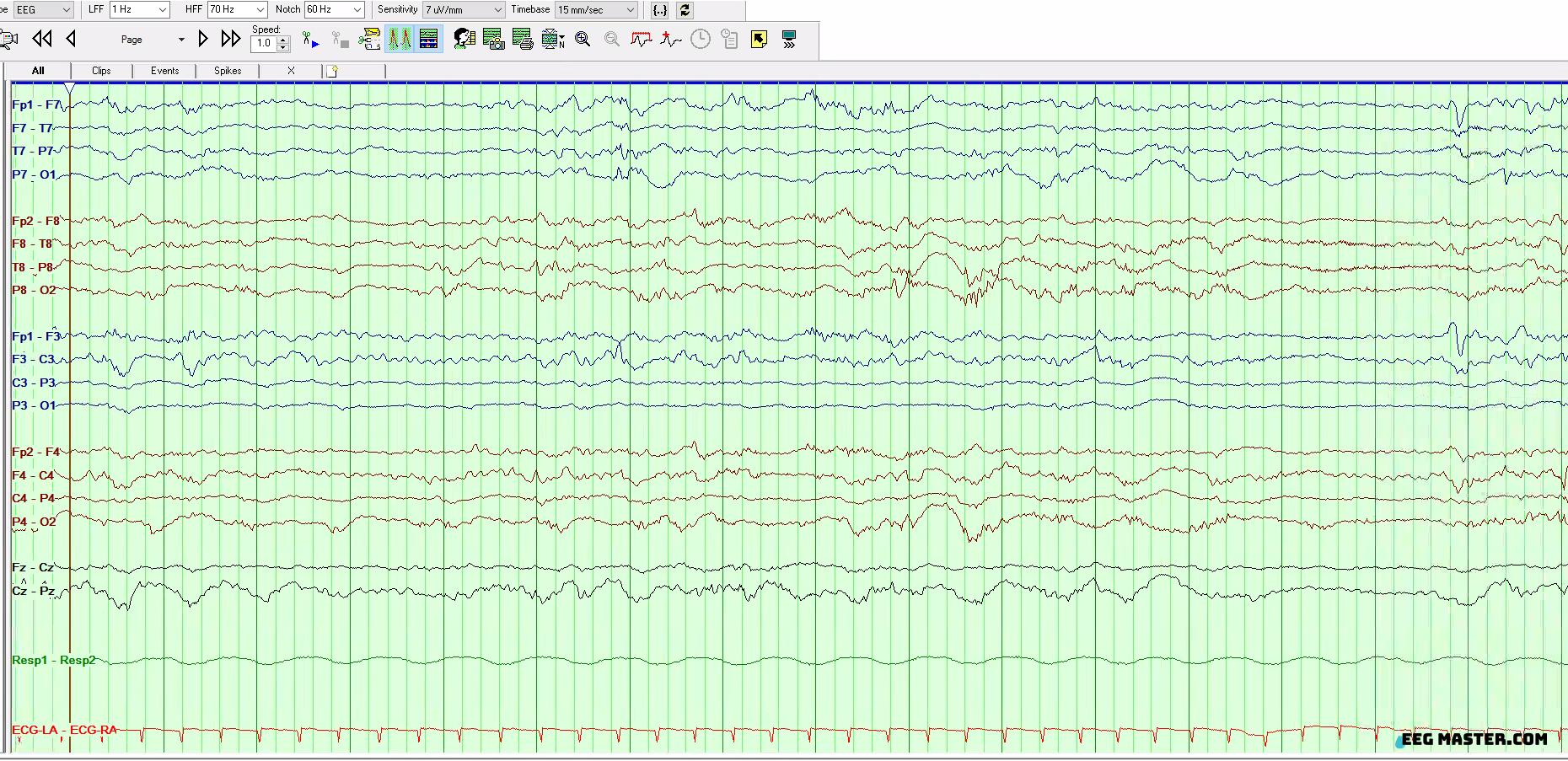Click the zoom in magnifier icon
This screenshot has width=1568, height=761.
coord(583,40)
